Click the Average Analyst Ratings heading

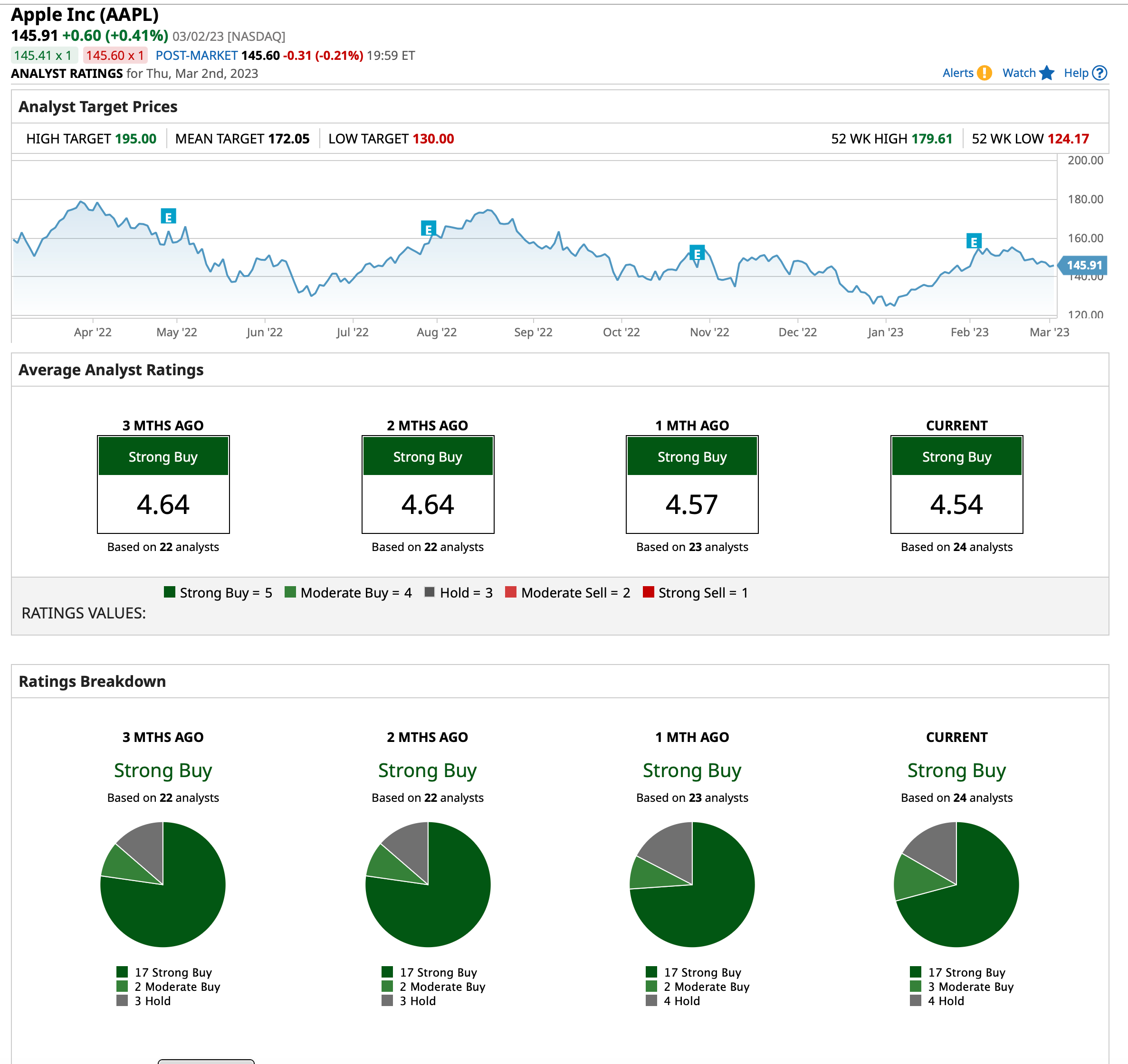111,370
